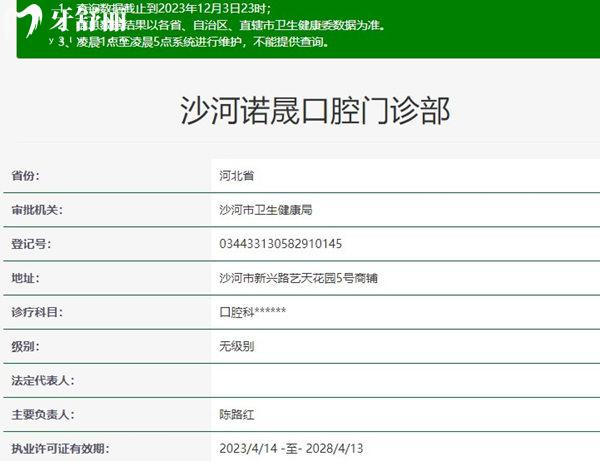Screen dimensions: 600x461
Task: Select the address 沙河市新兴路艺天花园5号商铺
Action: click(298, 278)
